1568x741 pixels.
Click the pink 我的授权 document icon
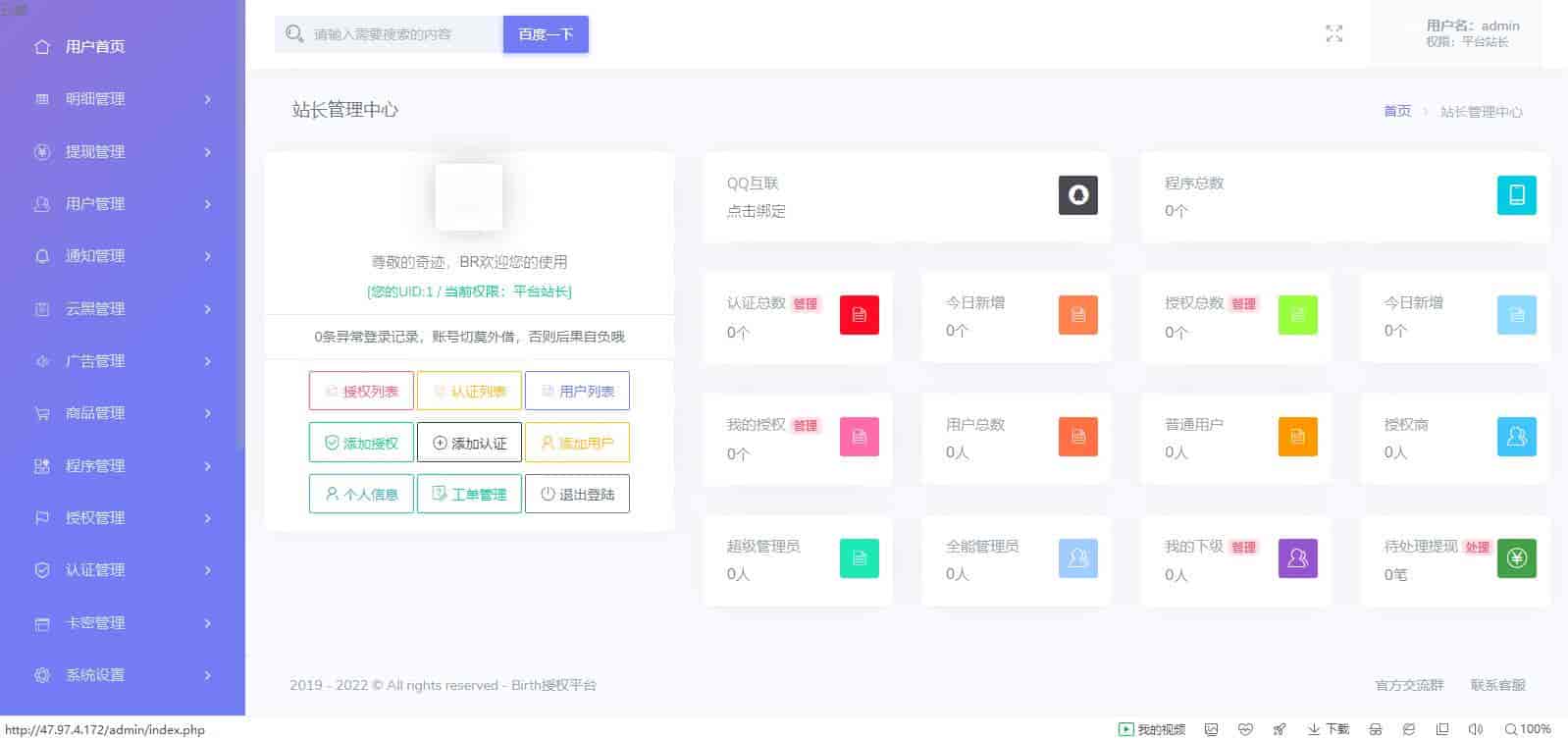click(x=859, y=437)
